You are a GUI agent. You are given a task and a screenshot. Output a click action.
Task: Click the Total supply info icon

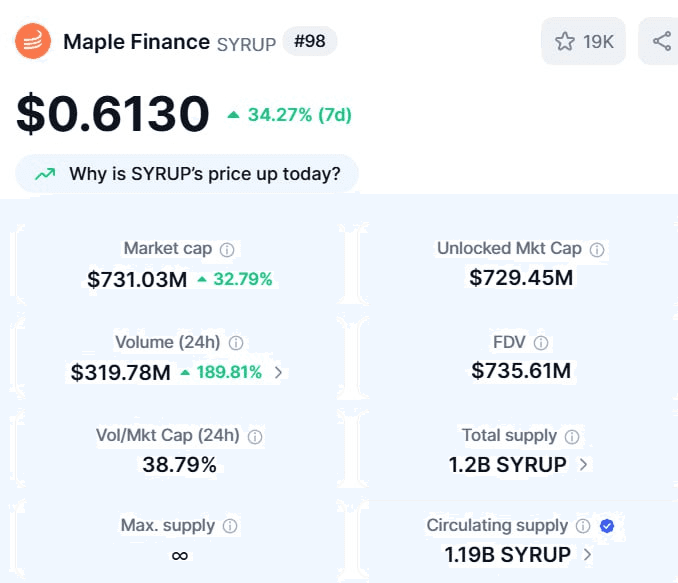[x=572, y=437]
